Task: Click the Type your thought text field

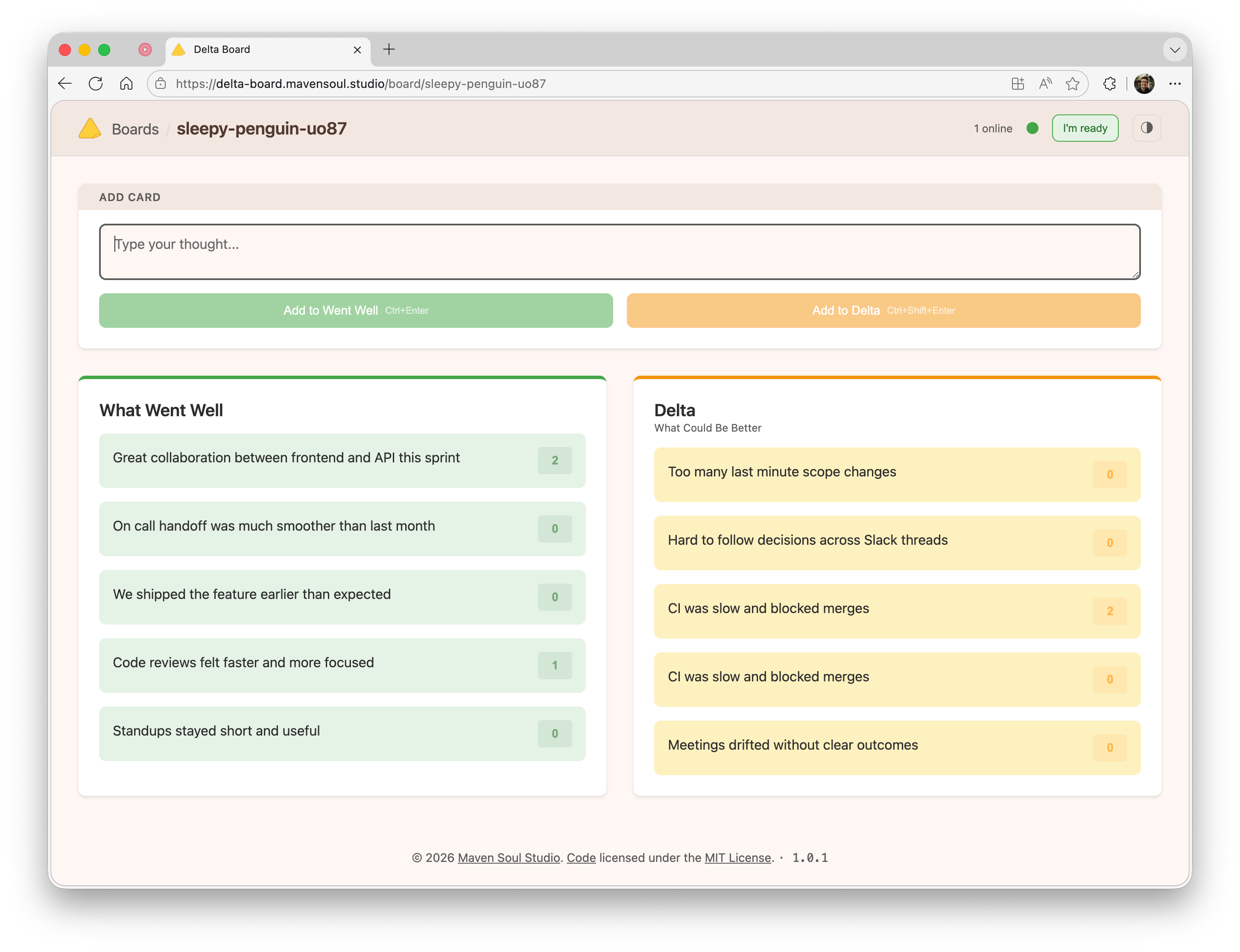Action: point(619,251)
